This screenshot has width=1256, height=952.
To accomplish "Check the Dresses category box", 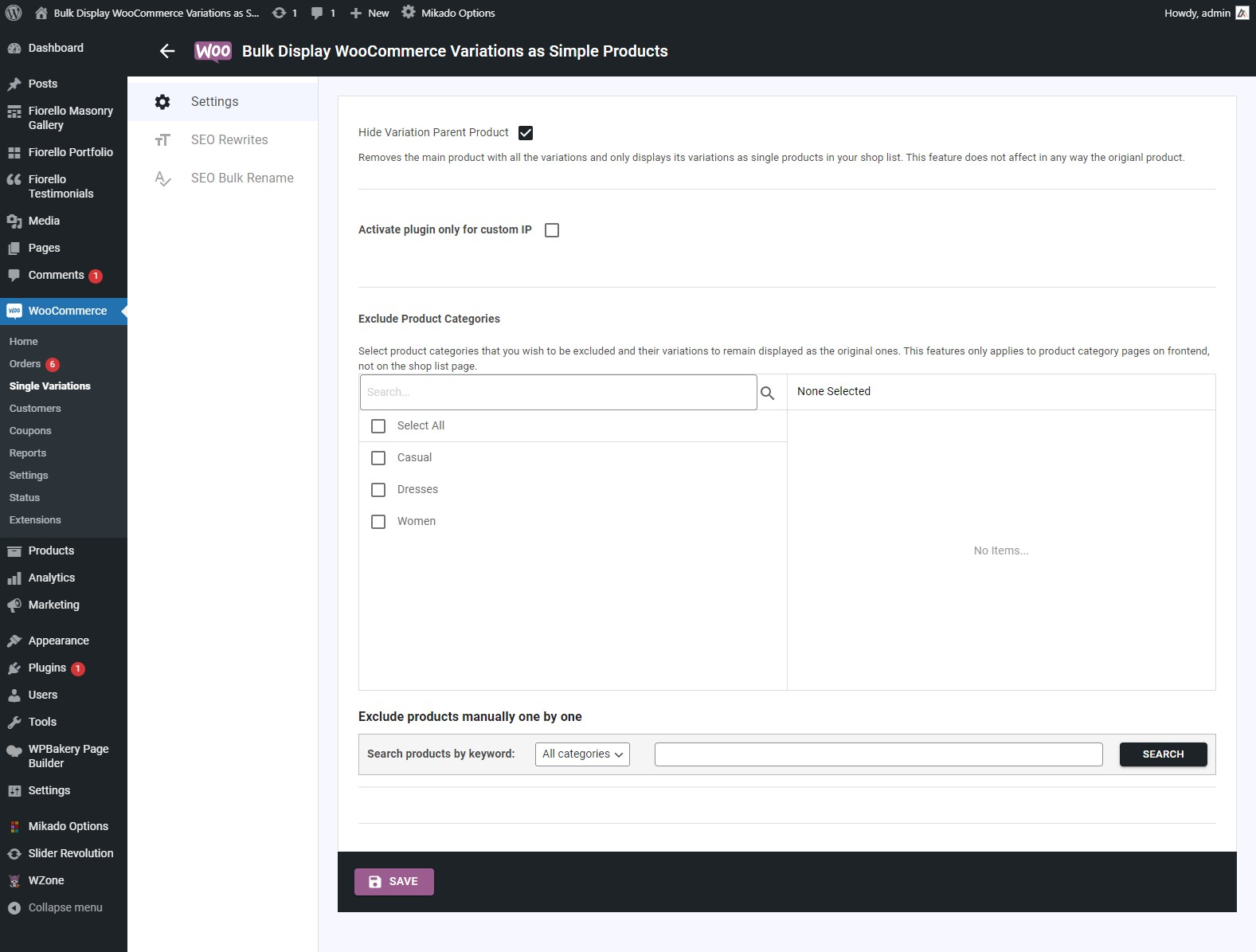I will tap(378, 490).
